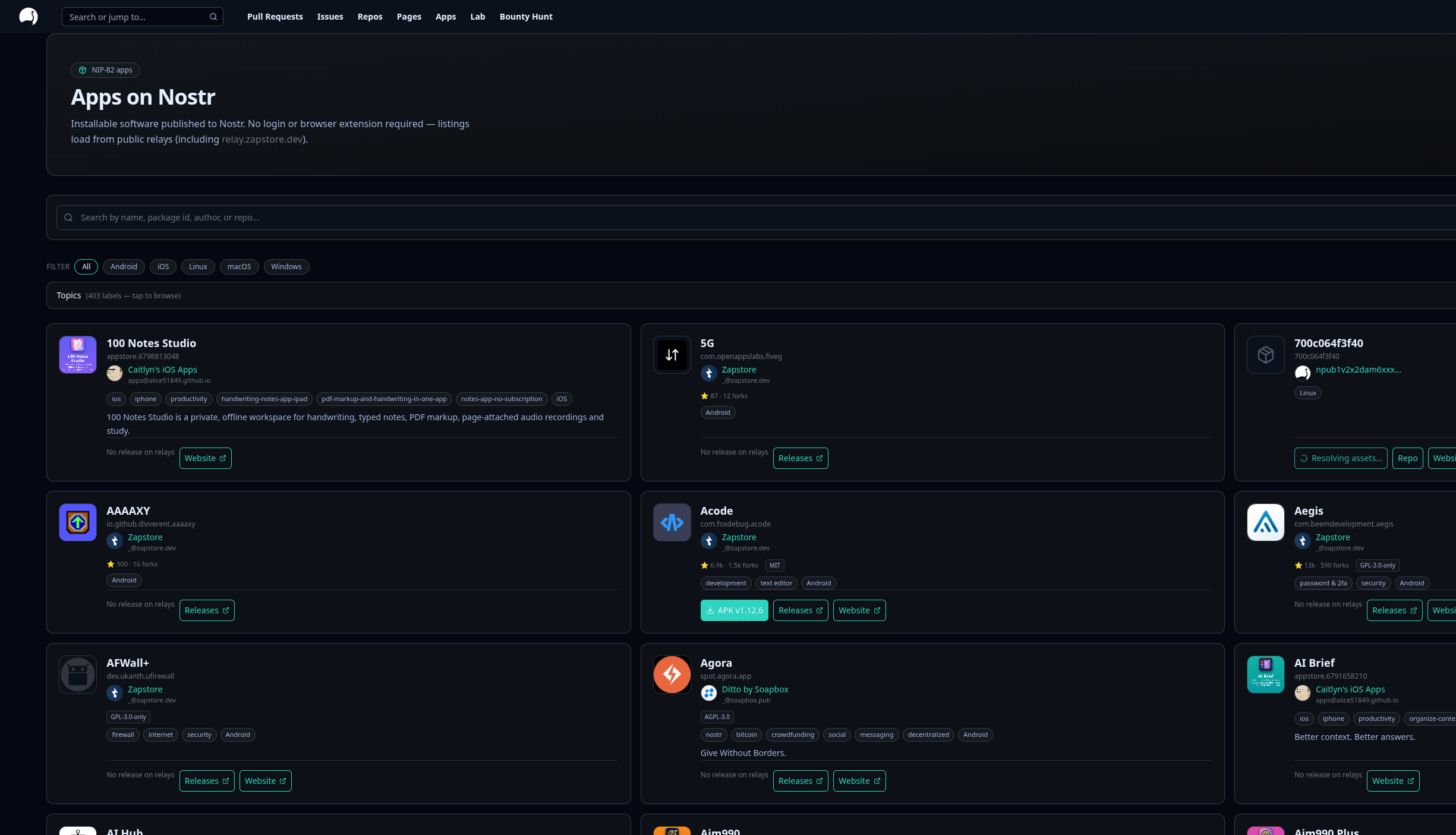
Task: Open the Agora app title
Action: [x=716, y=663]
